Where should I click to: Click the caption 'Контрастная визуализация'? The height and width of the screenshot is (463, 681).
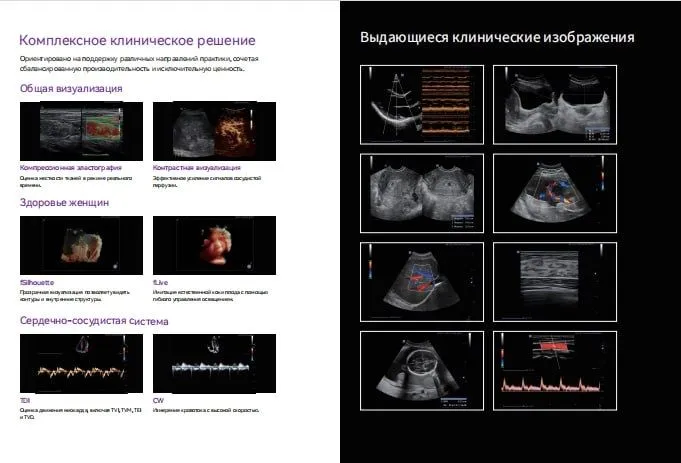coord(196,168)
